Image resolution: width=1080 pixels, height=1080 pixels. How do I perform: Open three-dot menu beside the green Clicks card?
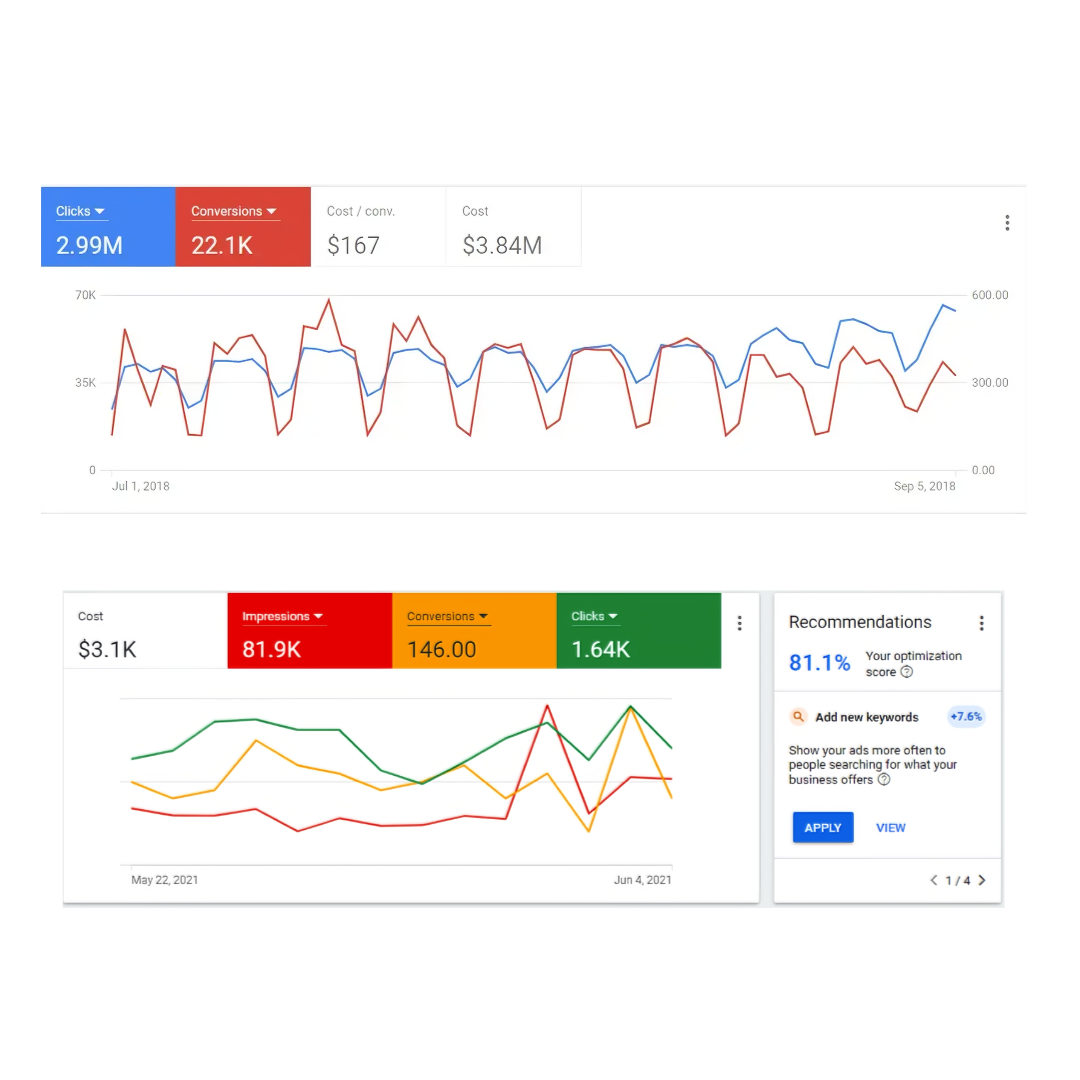[740, 623]
